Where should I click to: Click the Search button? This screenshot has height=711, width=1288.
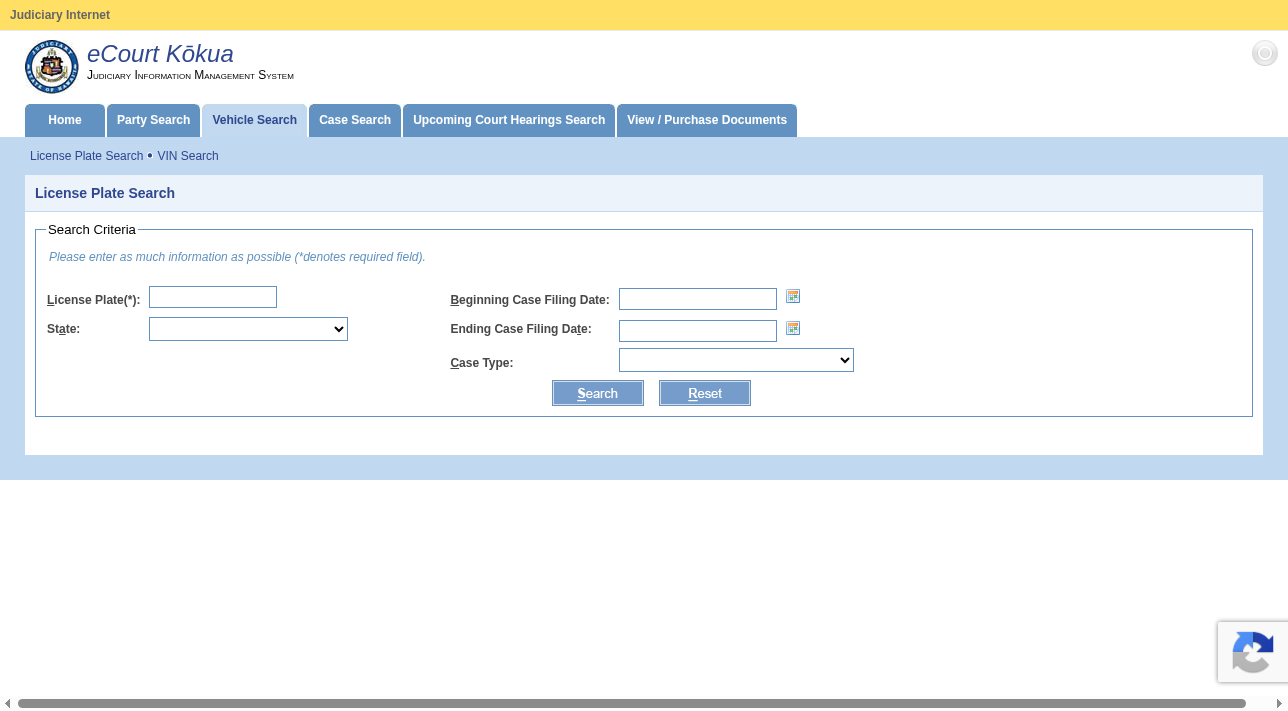[x=598, y=393]
